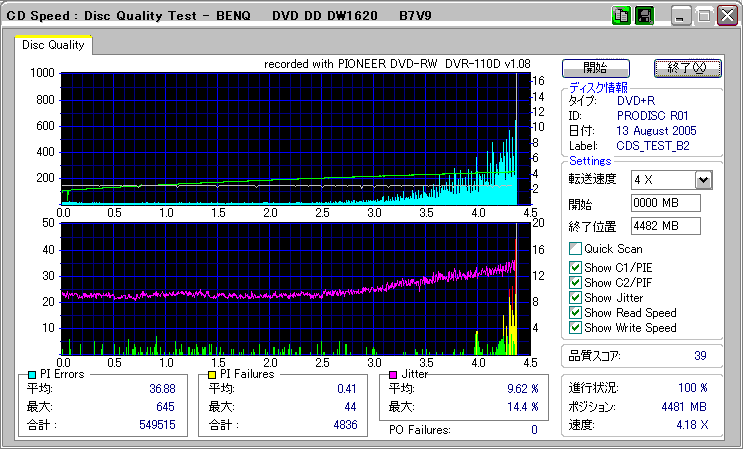The width and height of the screenshot is (743, 449).
Task: Click the 開始 position field showing 0000 MB
Action: point(665,203)
